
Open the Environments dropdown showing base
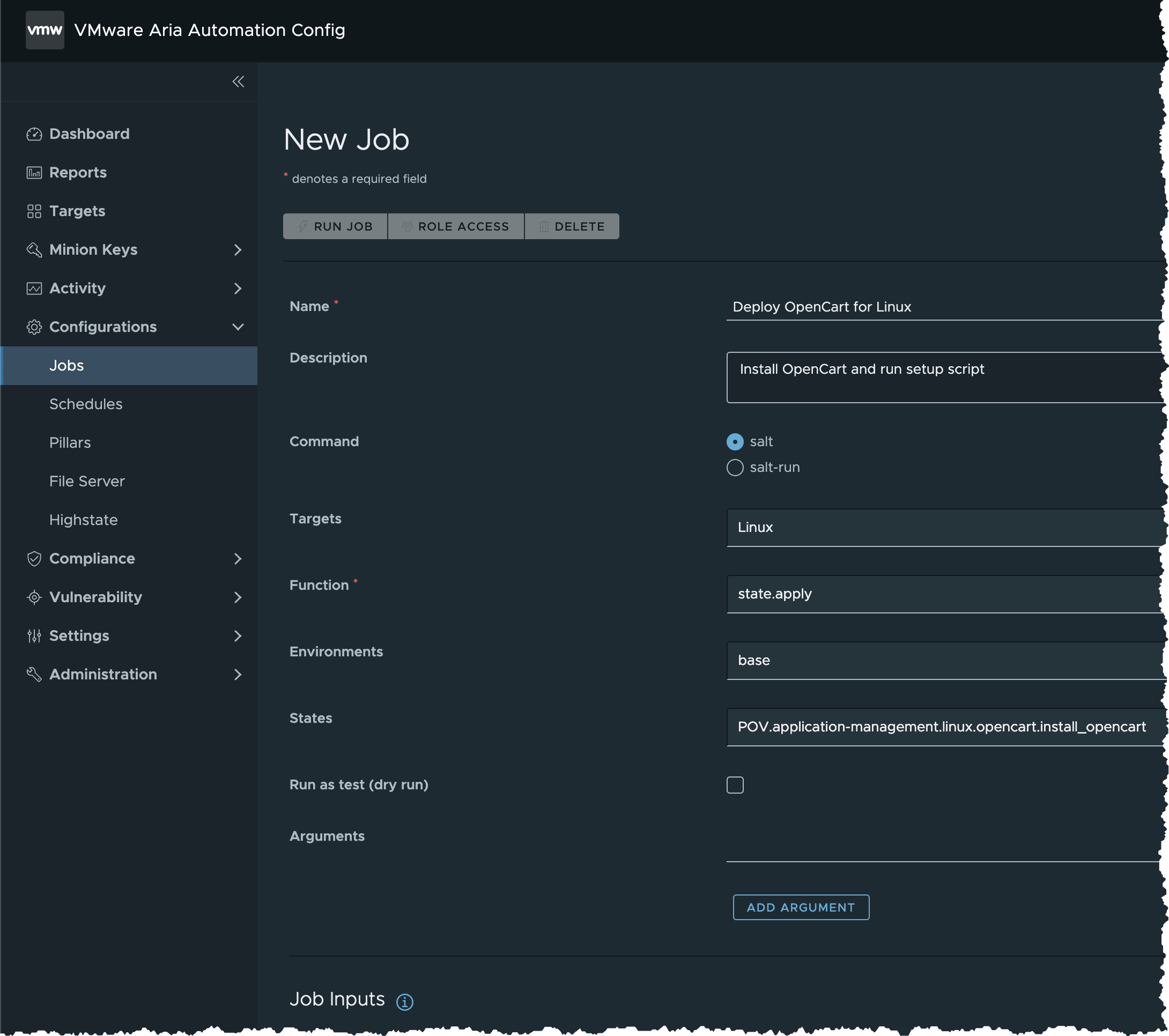coord(946,660)
